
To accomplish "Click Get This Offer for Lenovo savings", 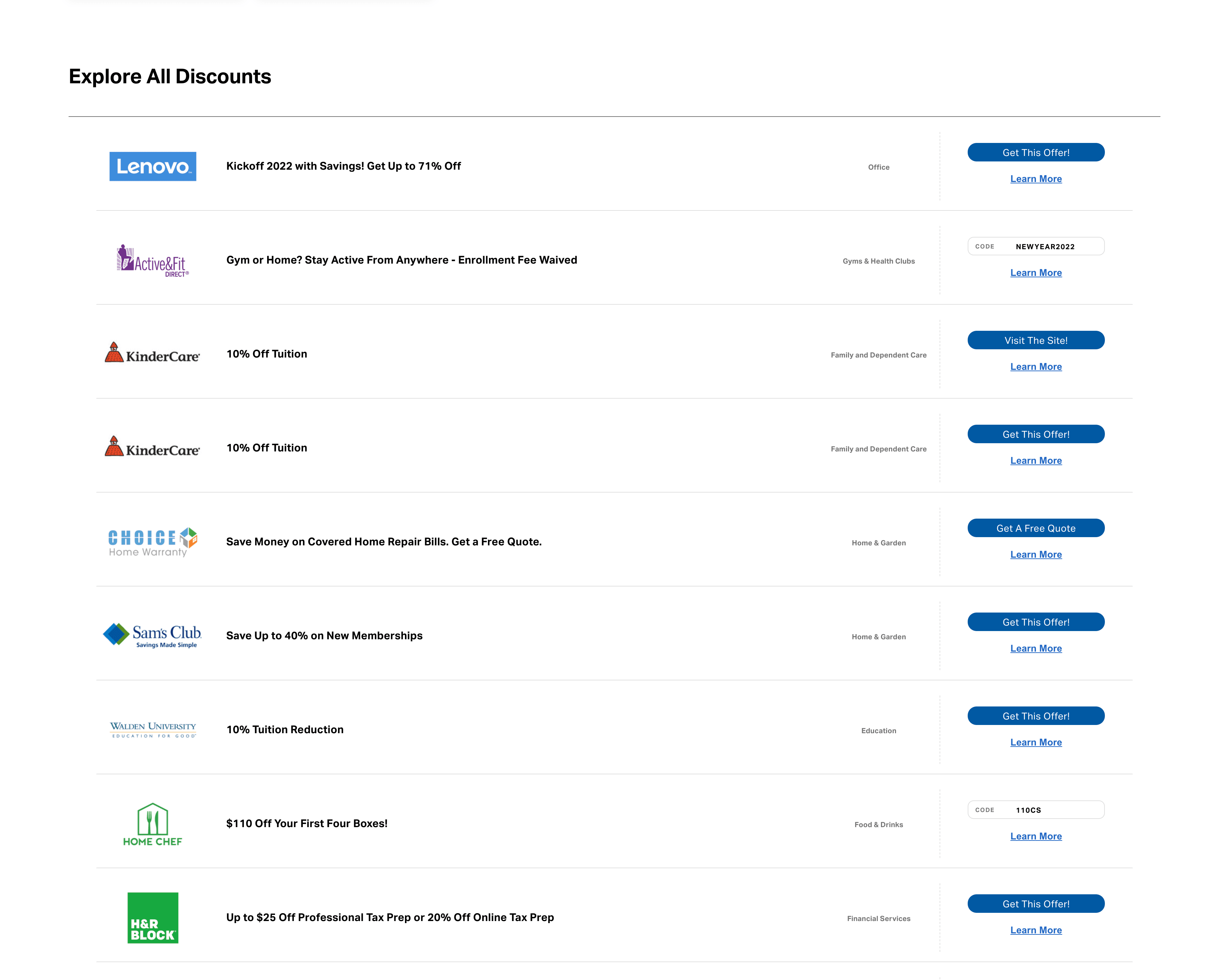I will pos(1036,152).
